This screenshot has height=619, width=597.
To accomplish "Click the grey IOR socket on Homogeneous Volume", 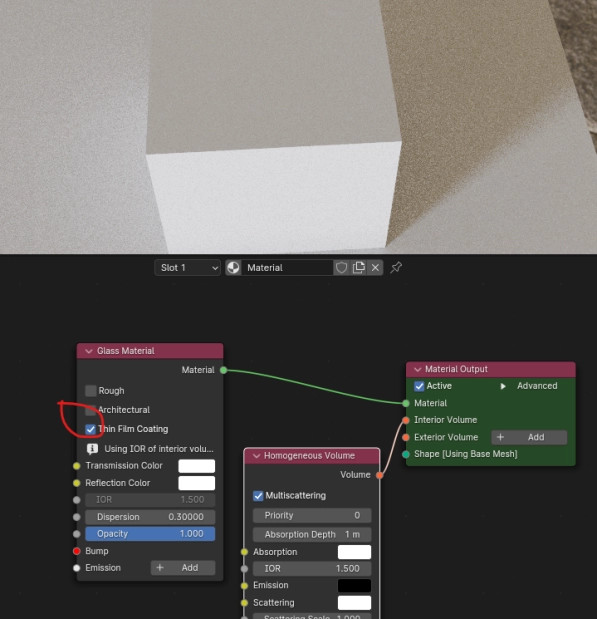I will pyautogui.click(x=244, y=568).
